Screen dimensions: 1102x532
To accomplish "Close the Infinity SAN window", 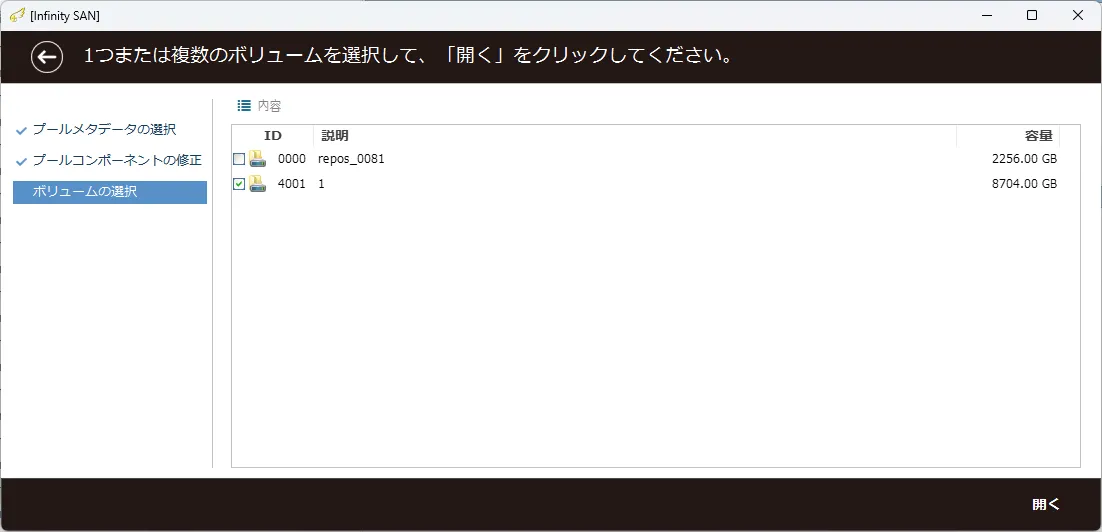I will tap(1077, 15).
